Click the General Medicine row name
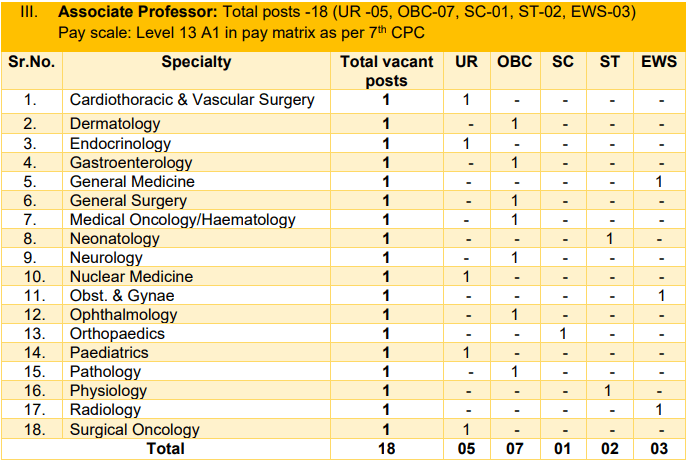The width and height of the screenshot is (686, 463). [x=132, y=181]
